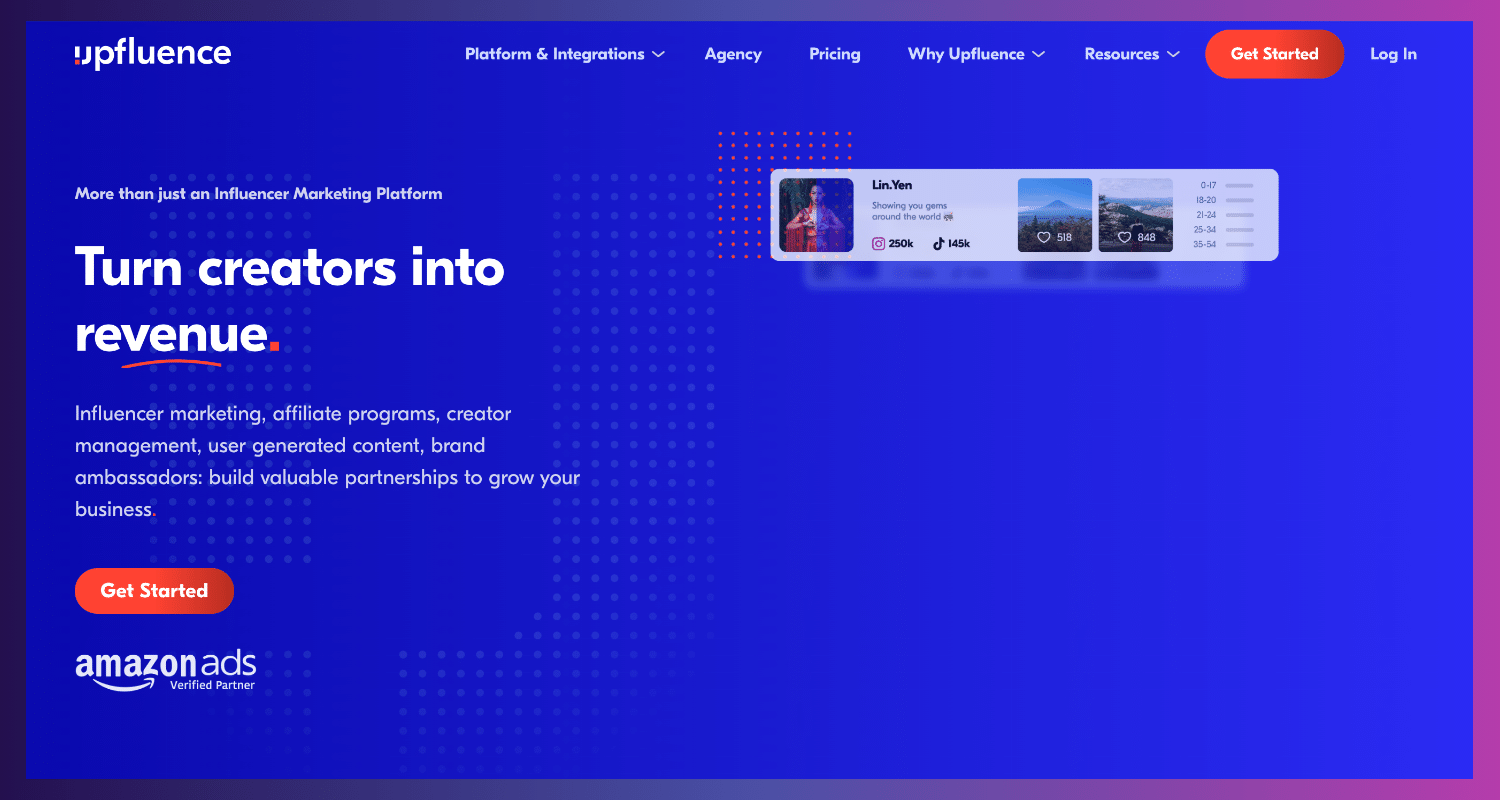Click the TikTok icon next to 145k
Viewport: 1500px width, 800px height.
point(938,243)
